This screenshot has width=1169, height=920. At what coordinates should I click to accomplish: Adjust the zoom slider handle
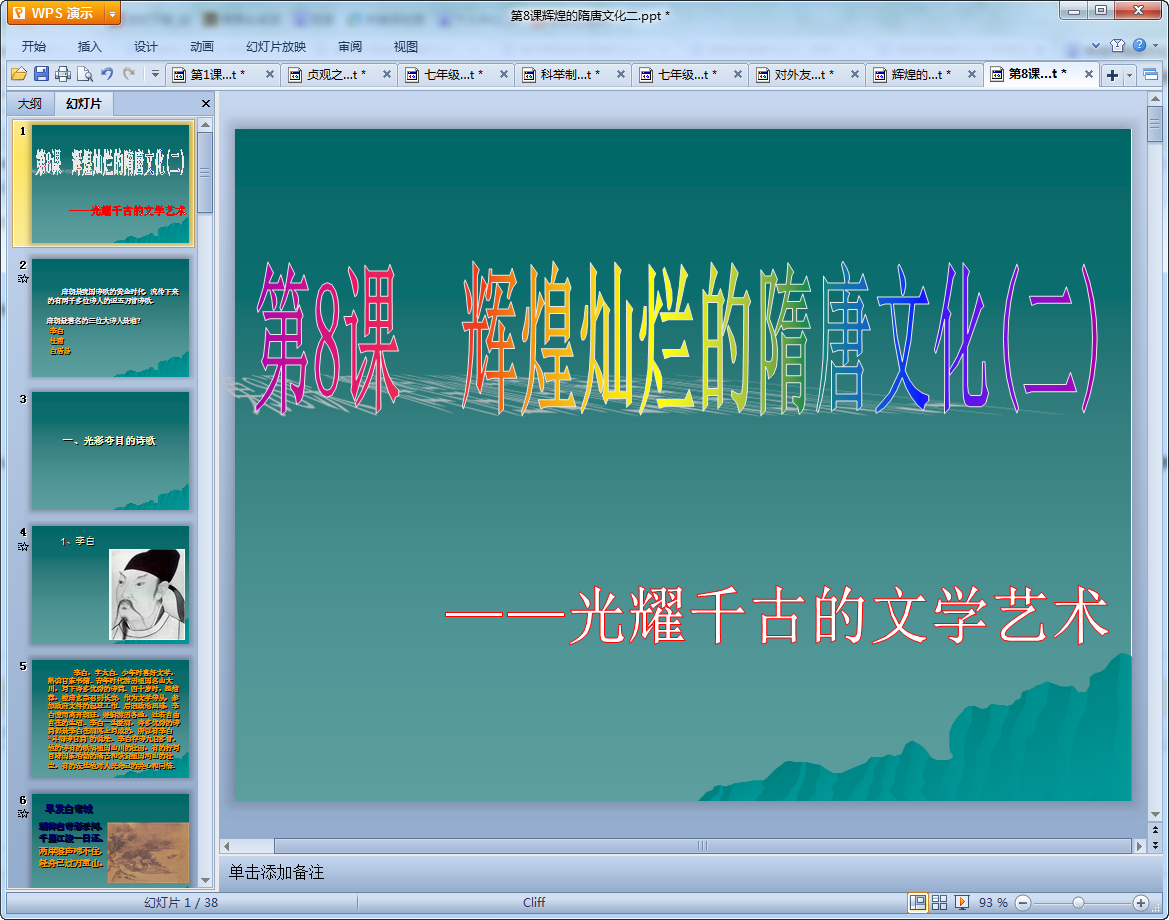[x=1078, y=903]
